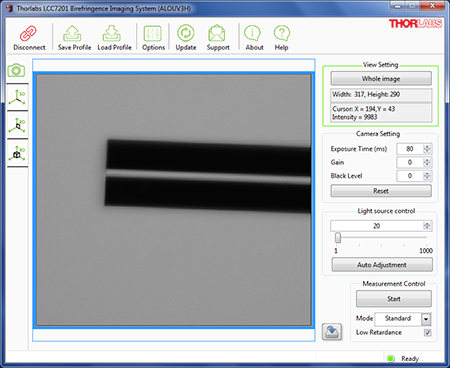The height and width of the screenshot is (368, 450).
Task: Click the application icon in title bar
Action: pyautogui.click(x=9, y=8)
